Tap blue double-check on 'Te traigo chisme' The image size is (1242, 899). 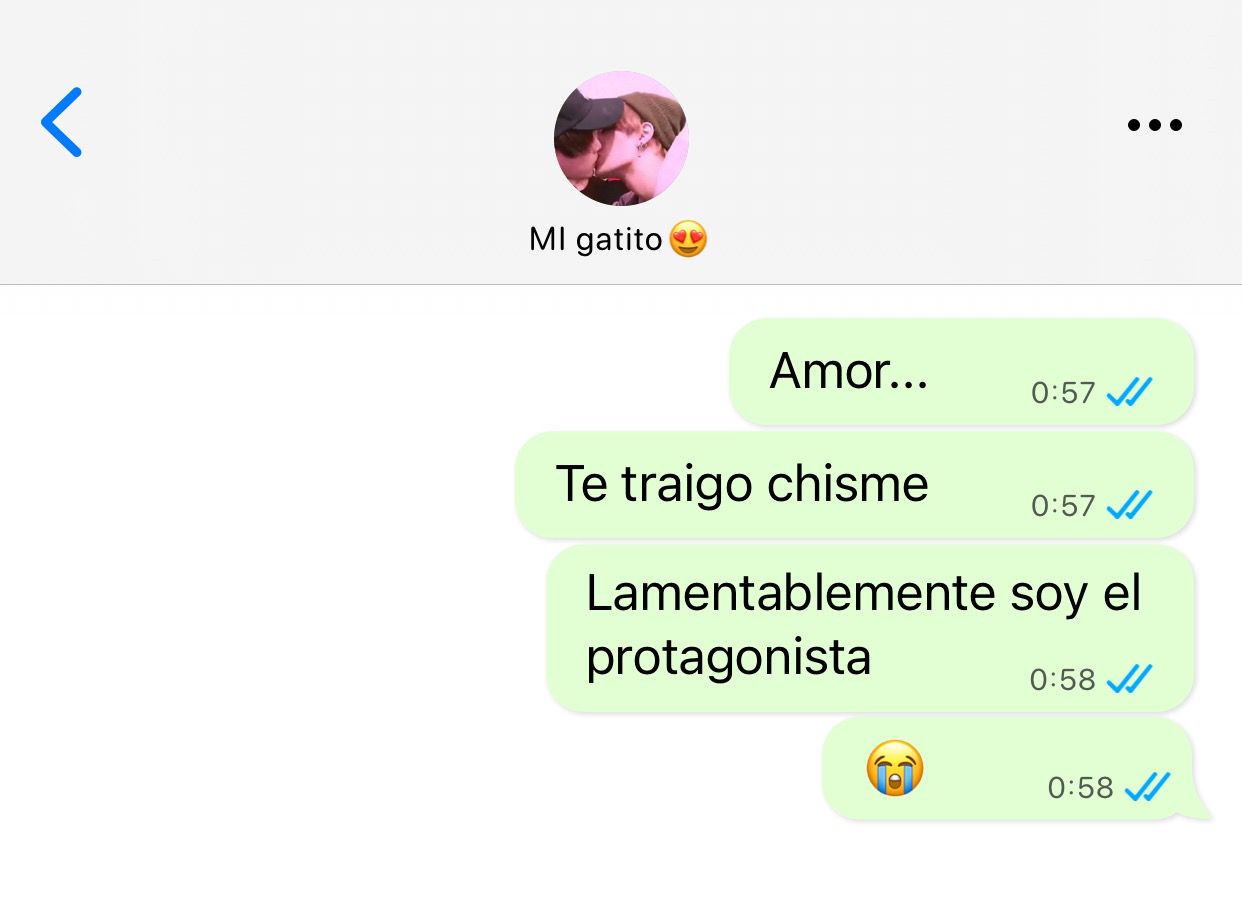coord(1130,505)
